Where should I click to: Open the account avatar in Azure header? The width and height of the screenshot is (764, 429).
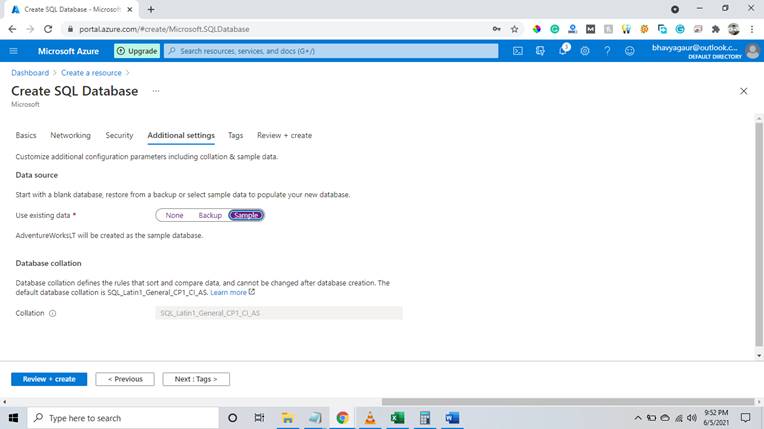pos(752,51)
